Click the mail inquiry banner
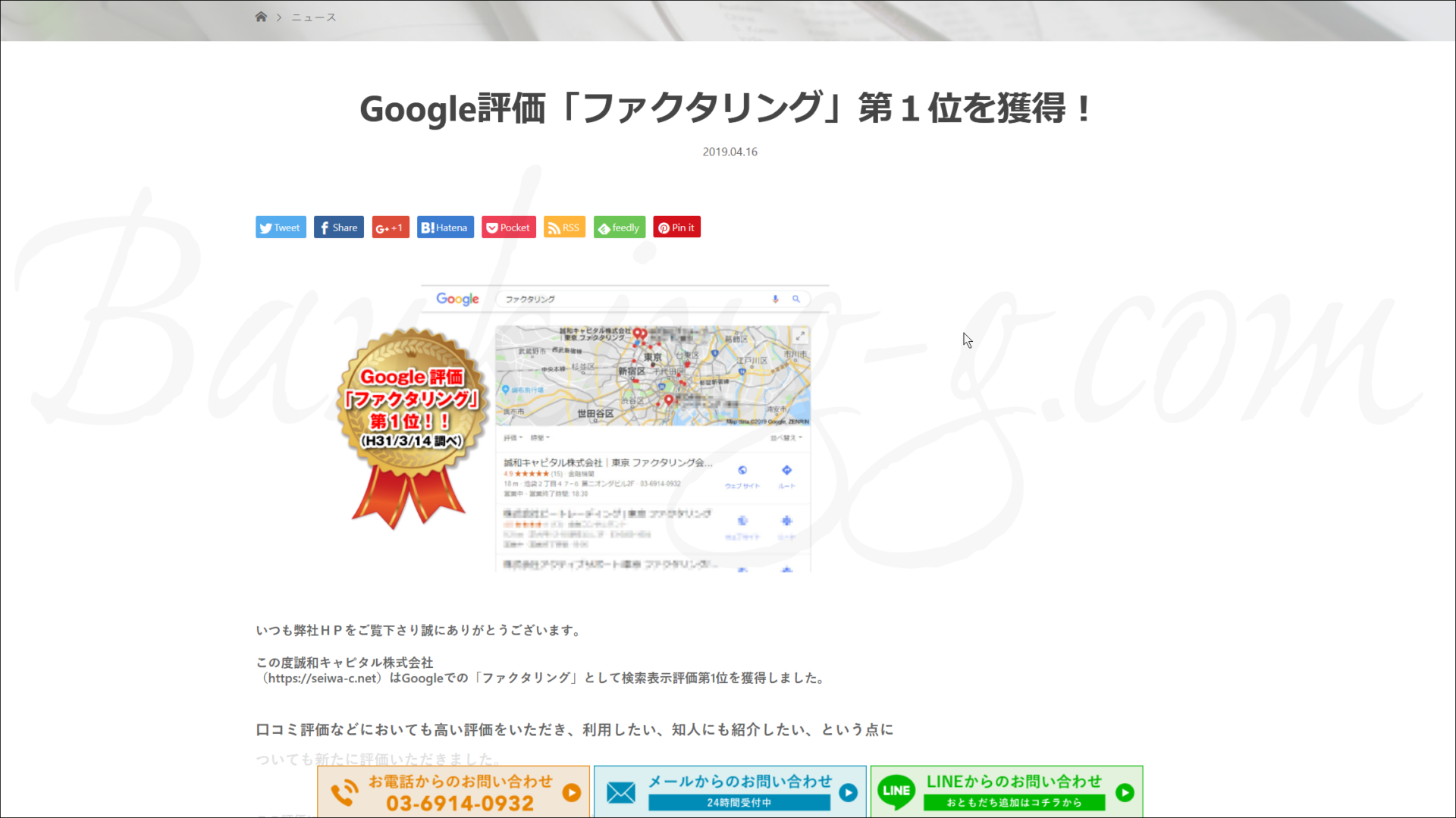Screen dimensions: 1456x818 point(730,791)
